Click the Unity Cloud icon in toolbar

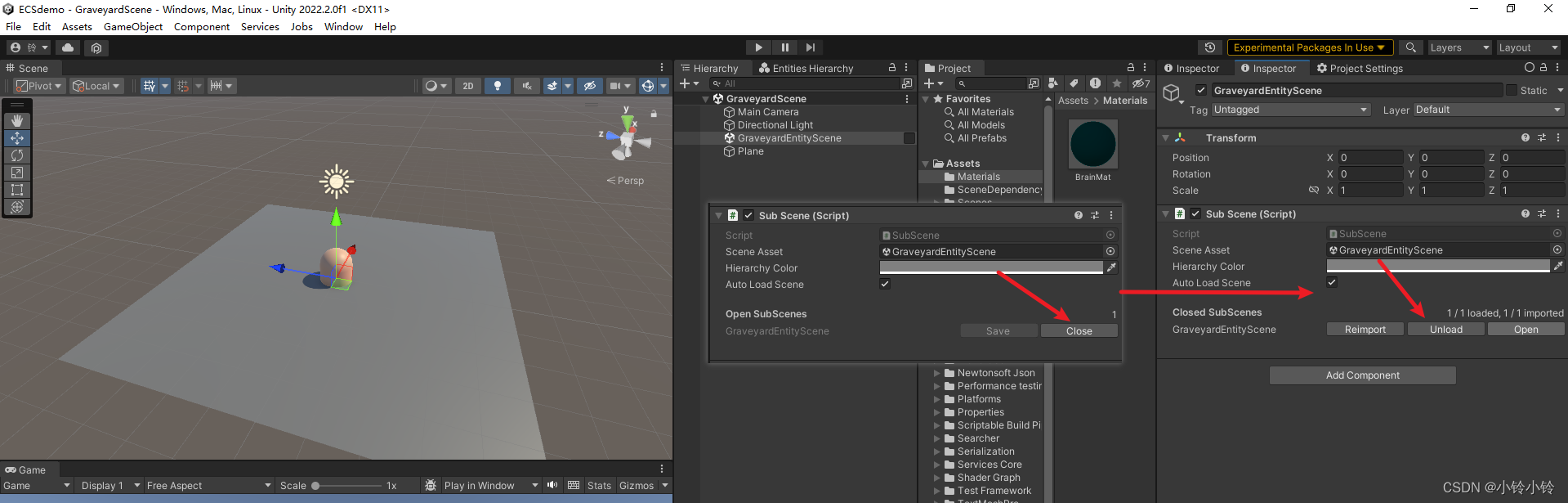coord(68,47)
